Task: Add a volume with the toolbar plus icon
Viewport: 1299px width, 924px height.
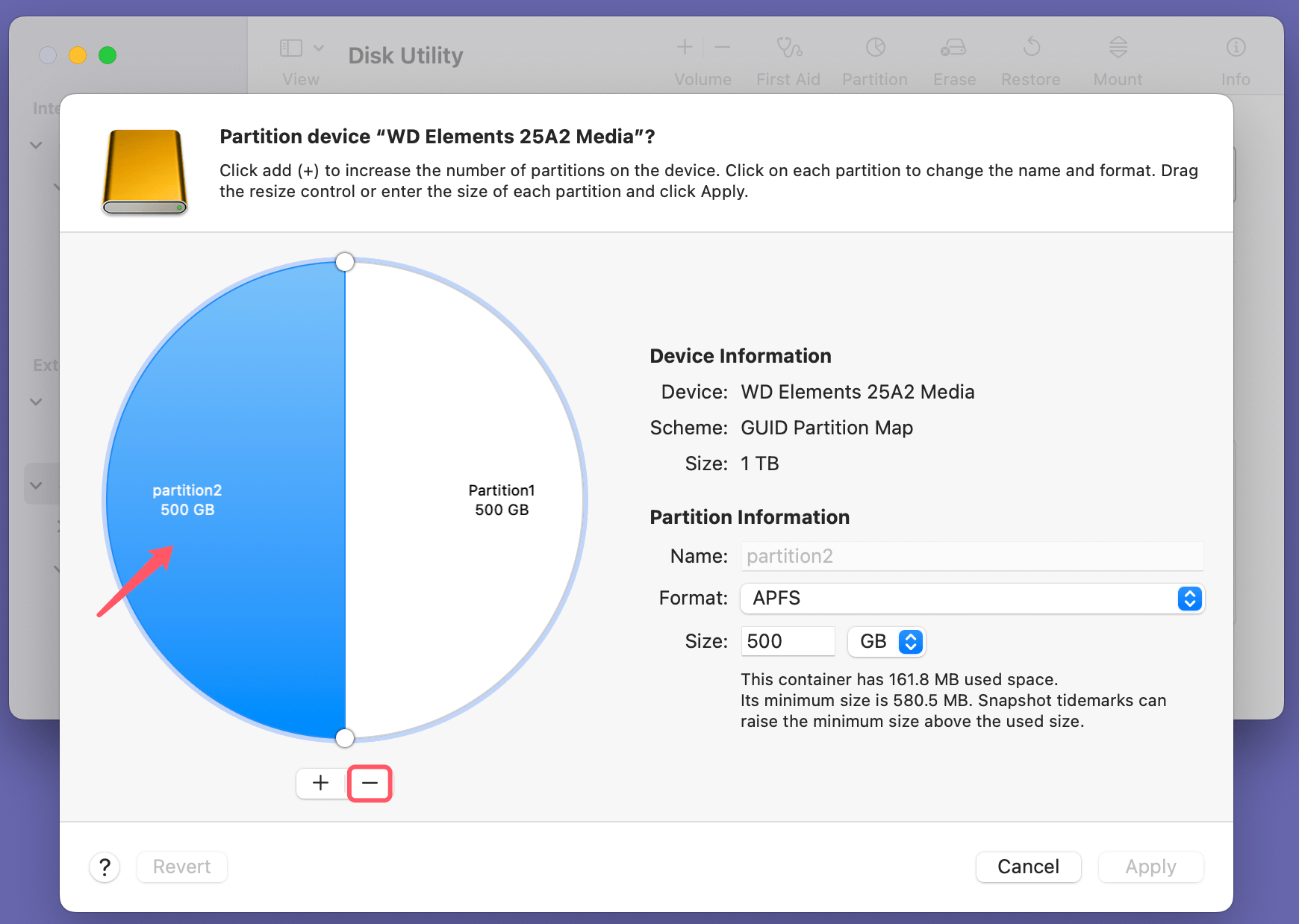Action: coord(684,46)
